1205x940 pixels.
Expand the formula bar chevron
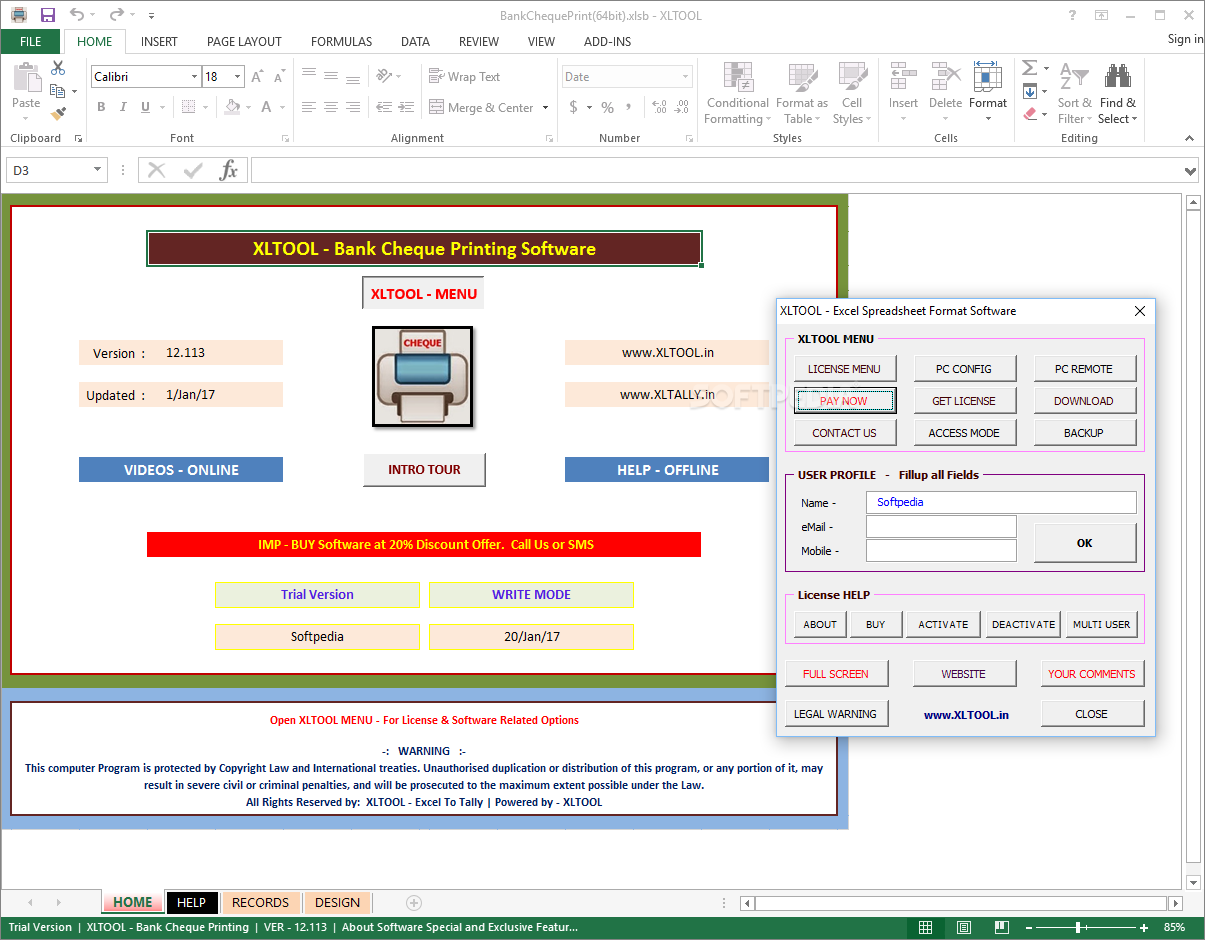click(1190, 170)
